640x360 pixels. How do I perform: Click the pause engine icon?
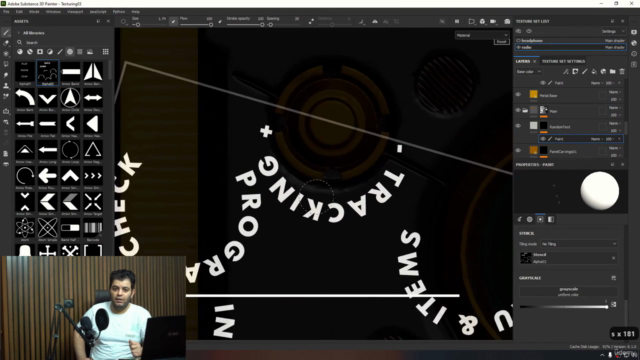(x=457, y=21)
